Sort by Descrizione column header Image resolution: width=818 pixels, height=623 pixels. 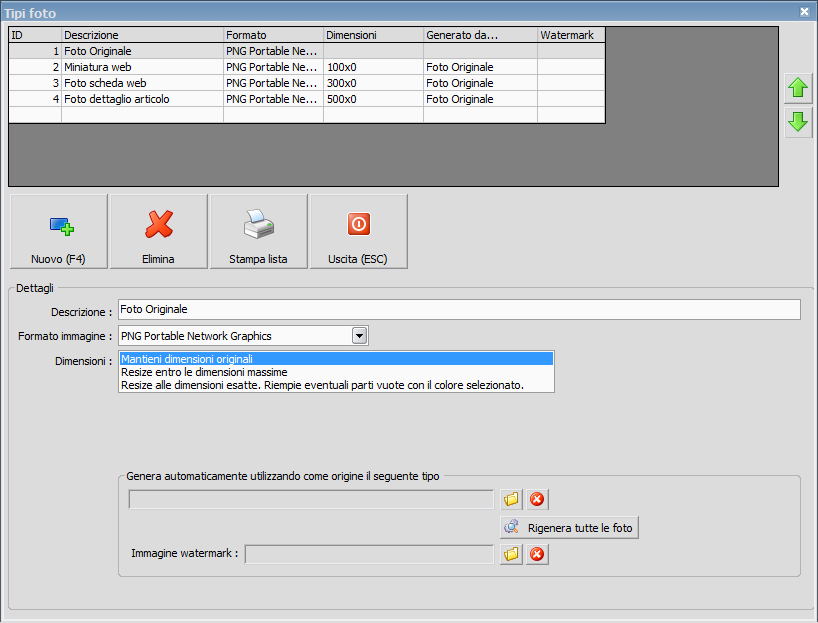142,35
